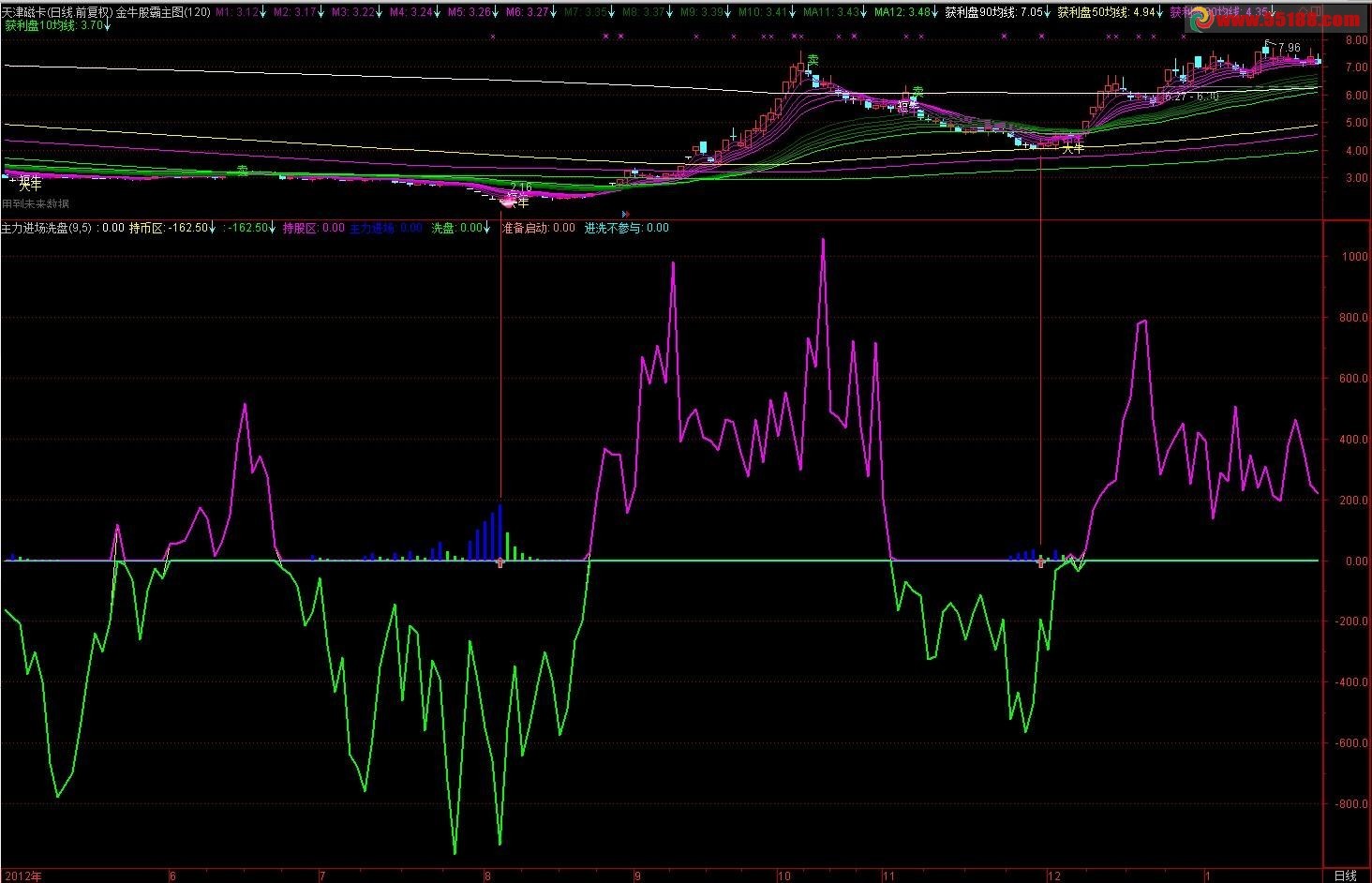Click the M5: 3.26 moving average value
The height and width of the screenshot is (883, 1372).
pos(469,13)
